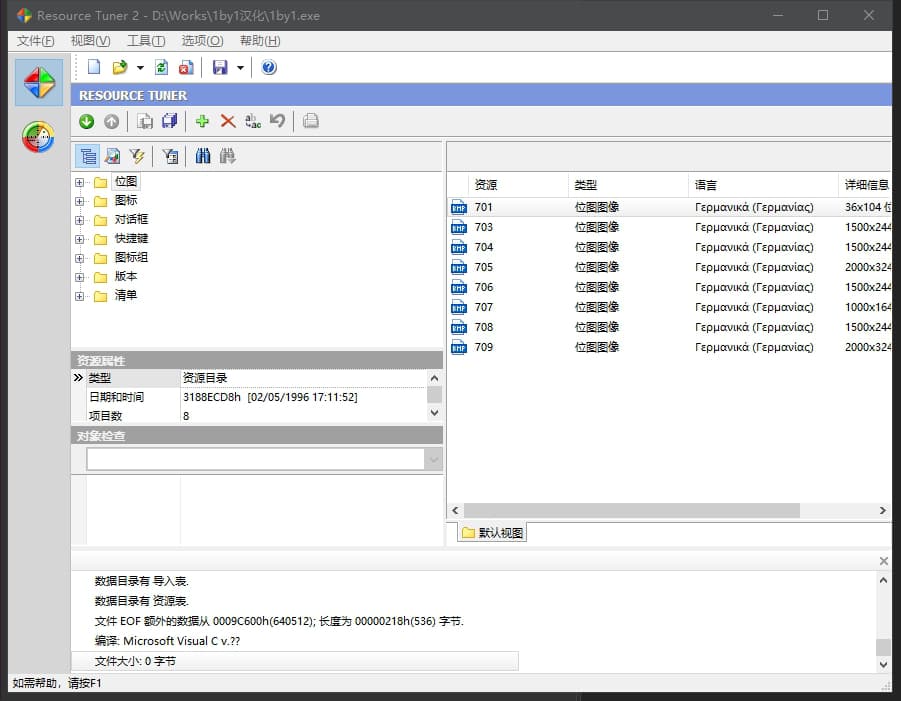Select the round scanner icon in left sidebar
The width and height of the screenshot is (901, 701).
[x=38, y=138]
